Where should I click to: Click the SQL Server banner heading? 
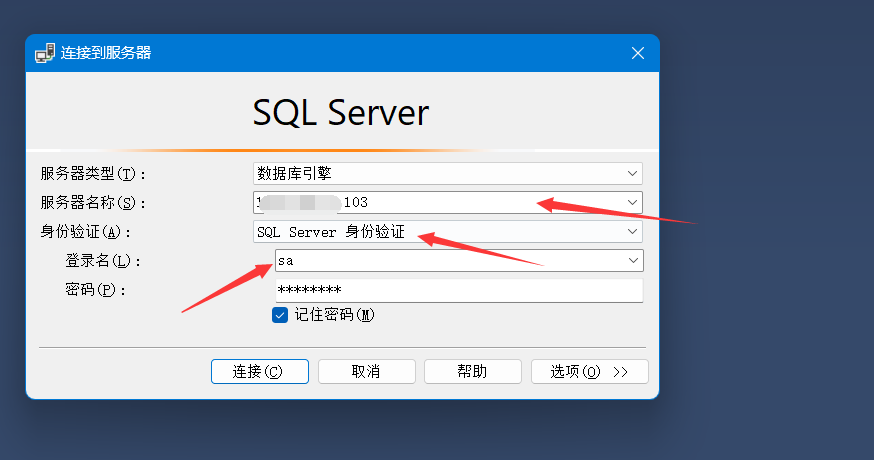(x=340, y=112)
